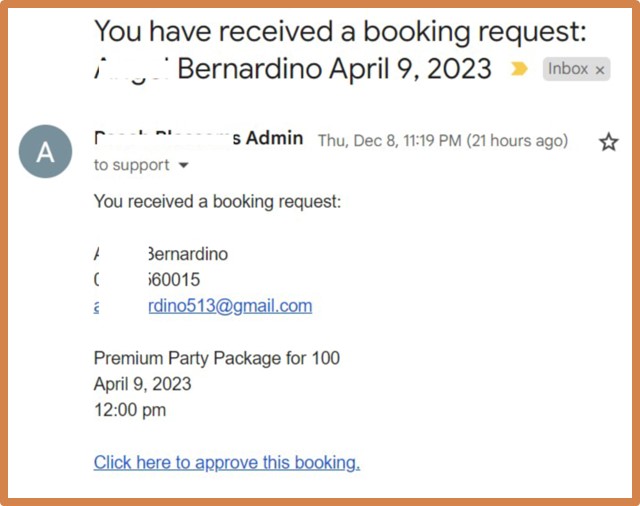
Task: Click the Thu, Dec 8, 11:19 PM timestamp
Action: [x=390, y=141]
